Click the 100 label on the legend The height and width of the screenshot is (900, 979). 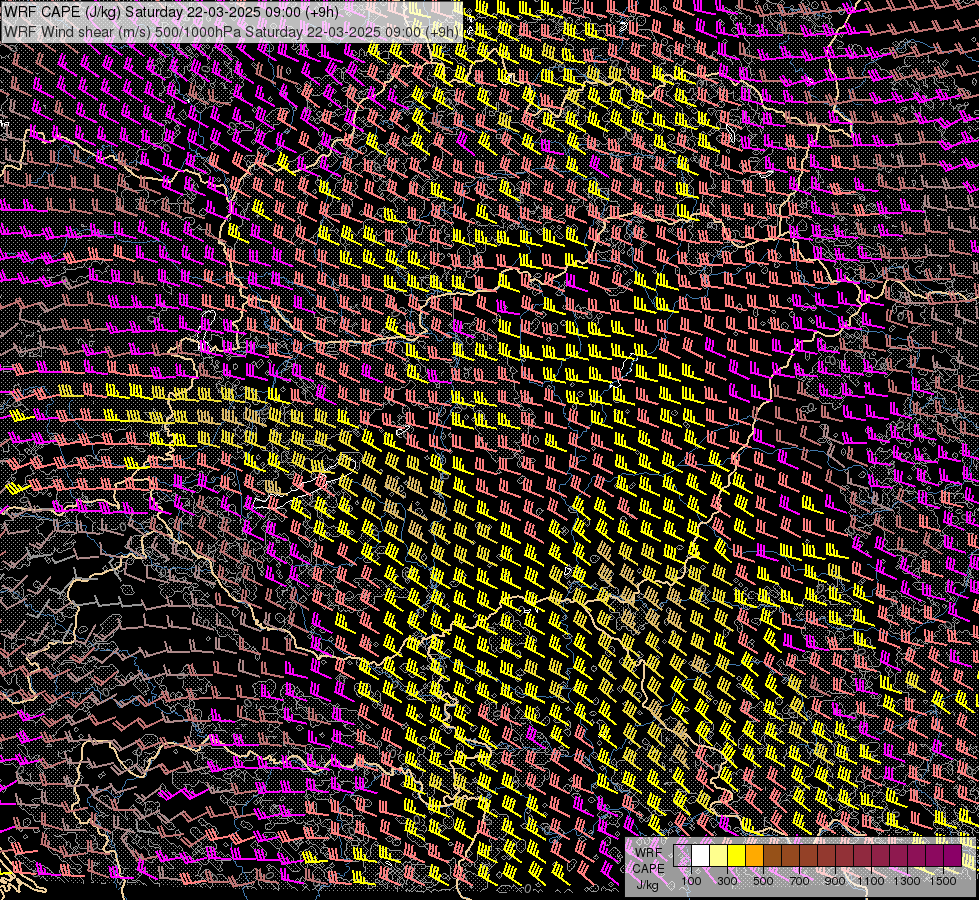[691, 881]
